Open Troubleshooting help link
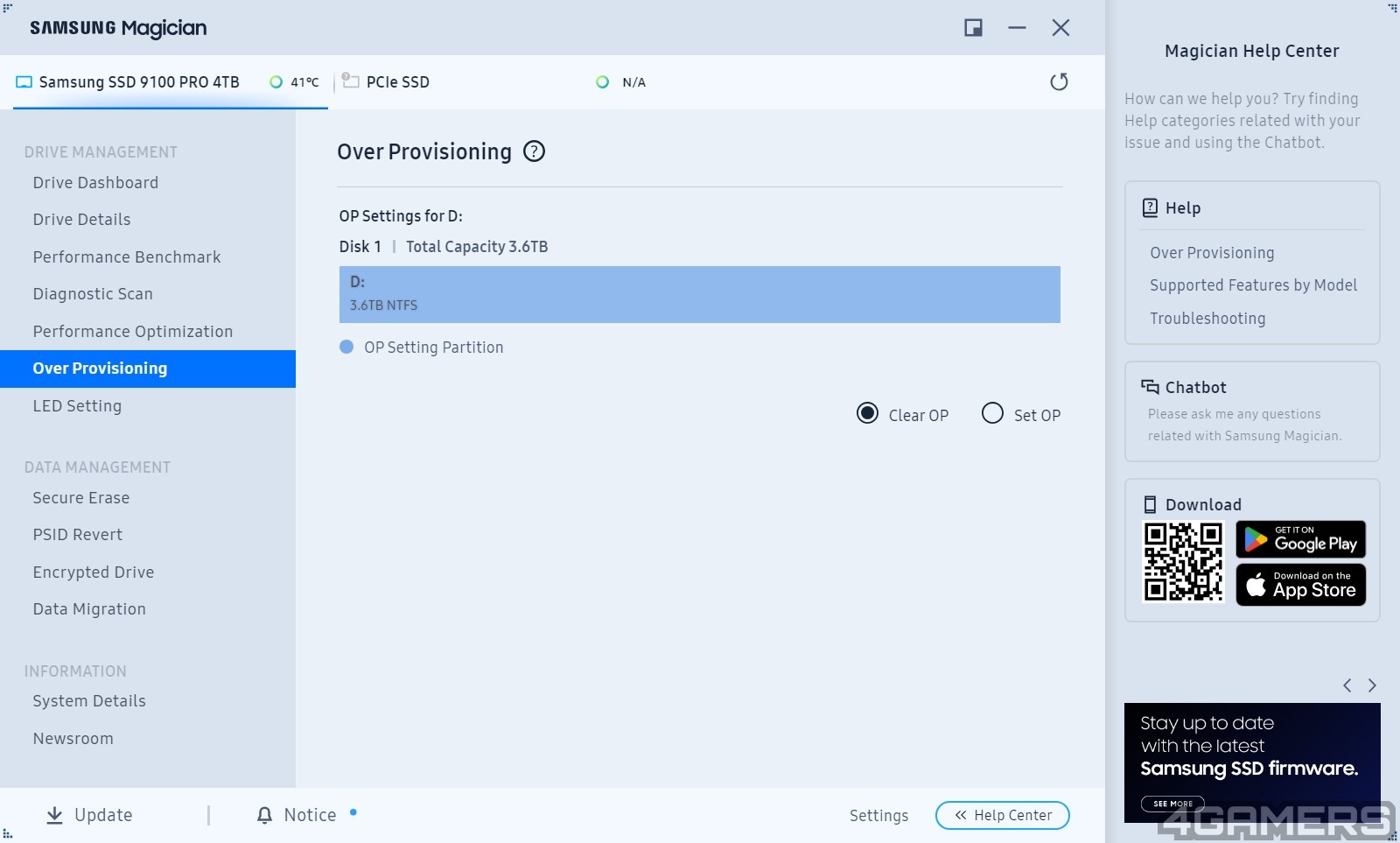 (1207, 319)
